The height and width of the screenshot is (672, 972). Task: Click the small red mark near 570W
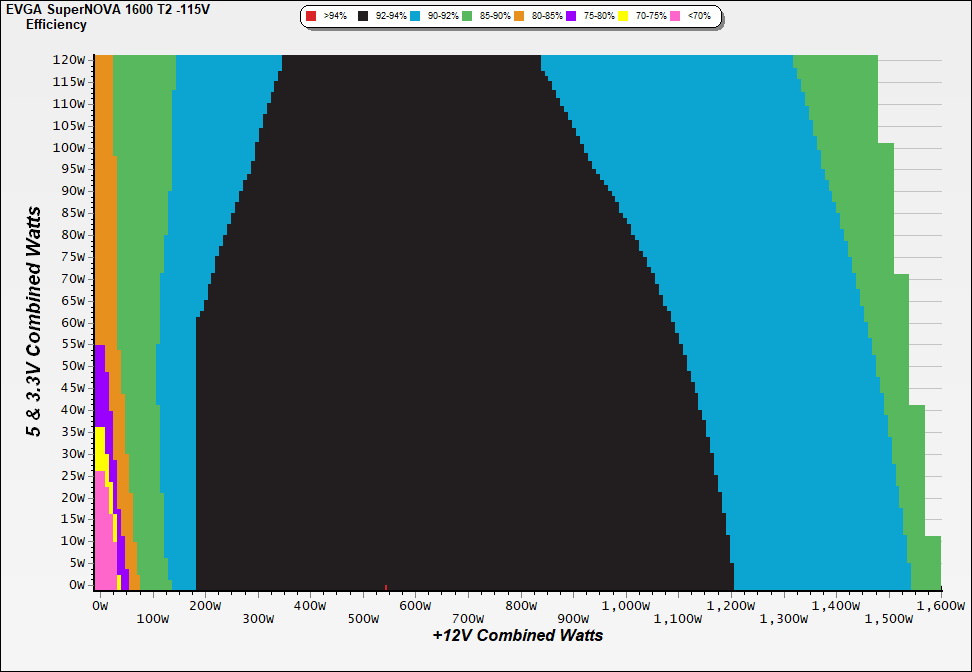pyautogui.click(x=386, y=587)
